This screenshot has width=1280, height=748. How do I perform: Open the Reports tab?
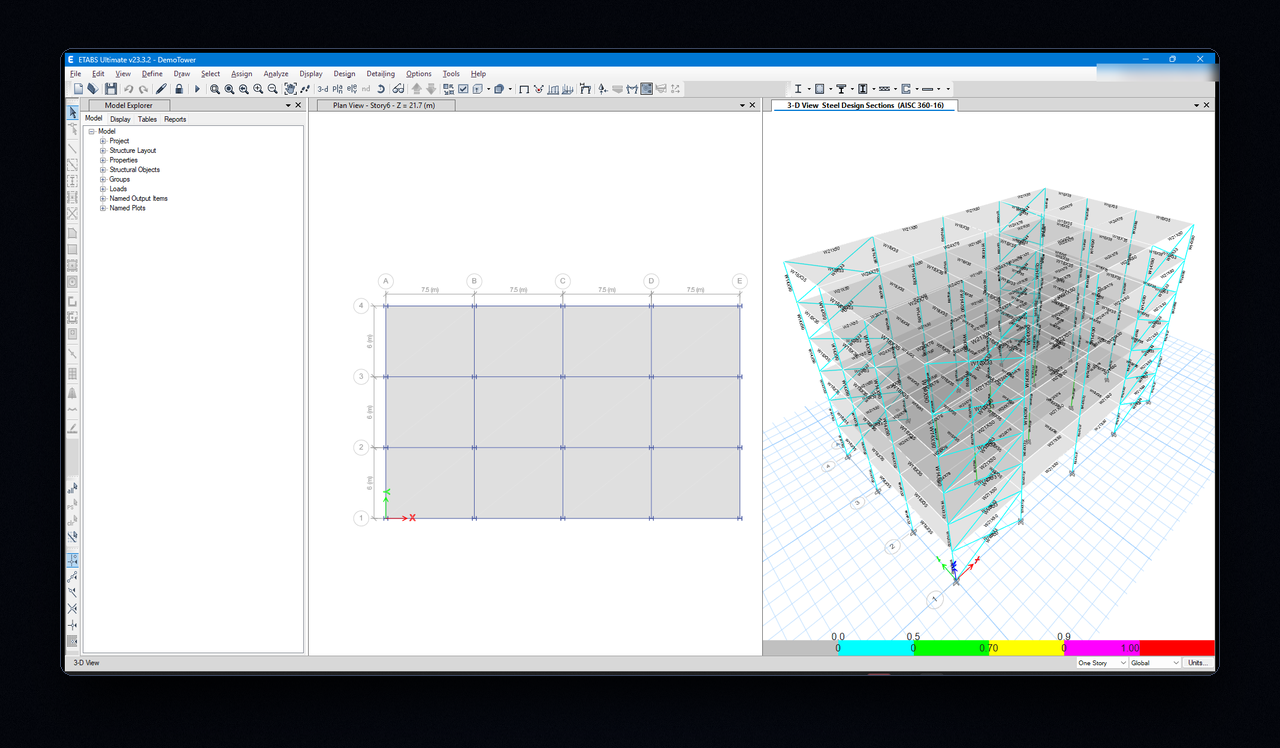[175, 119]
